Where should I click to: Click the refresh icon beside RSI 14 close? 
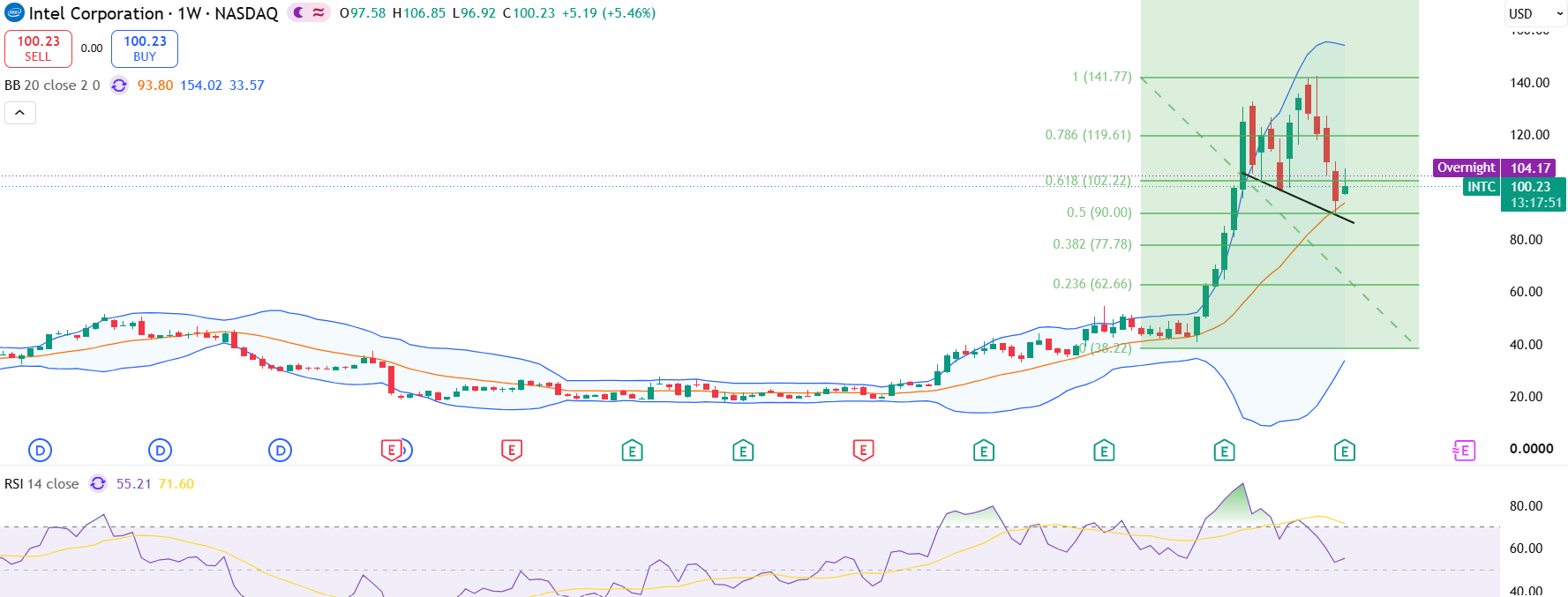click(98, 483)
